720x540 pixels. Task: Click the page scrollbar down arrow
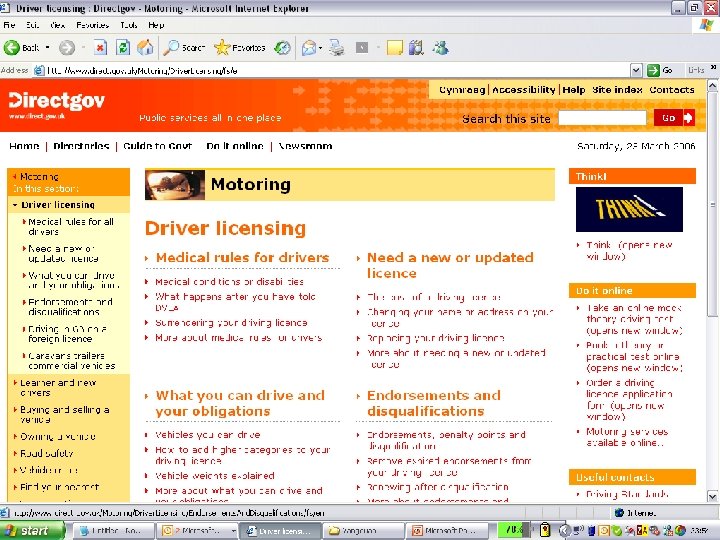pos(712,496)
